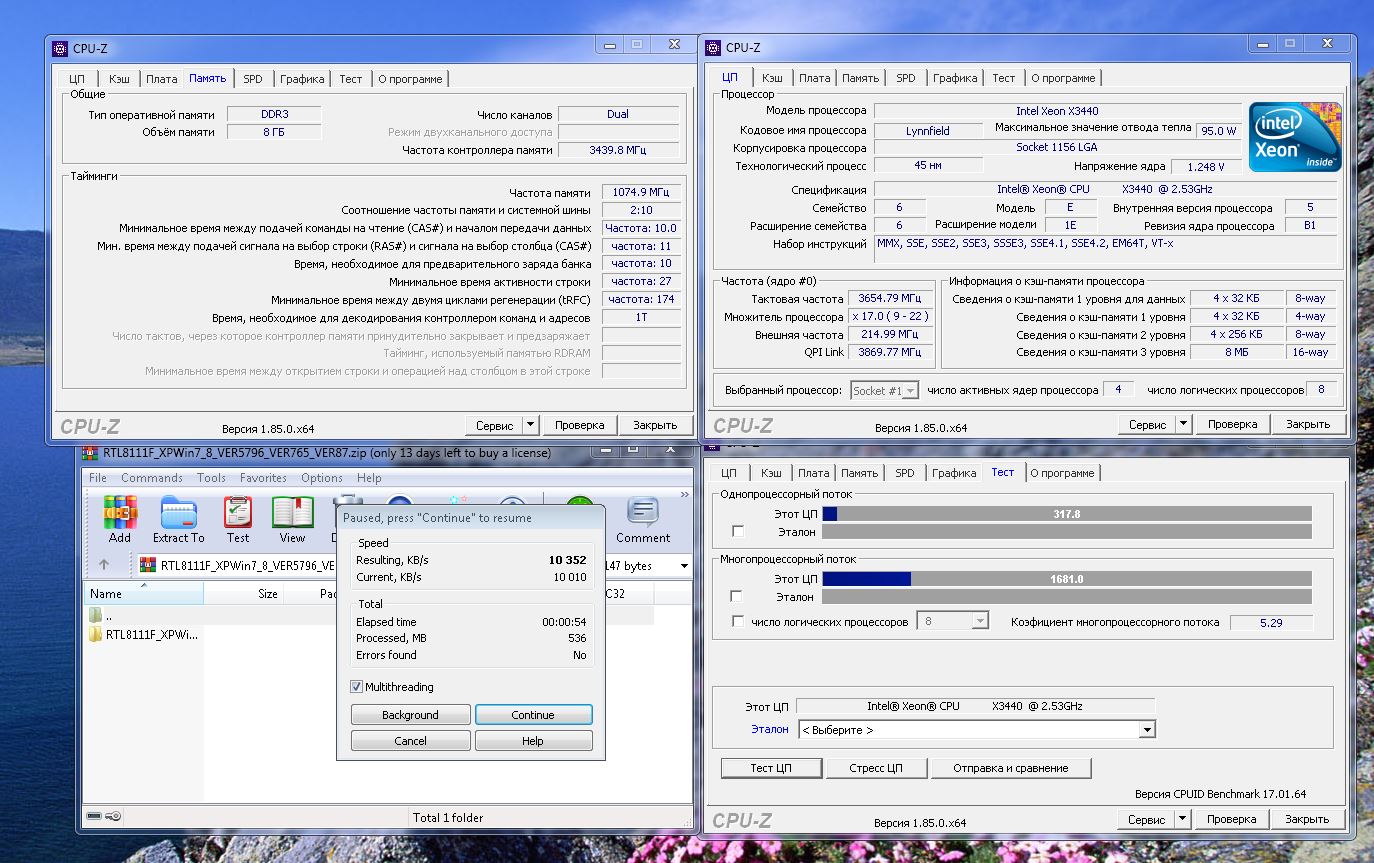Open Сервис arrow in processor CPU-Z window
The height and width of the screenshot is (863, 1374).
coord(1184,425)
